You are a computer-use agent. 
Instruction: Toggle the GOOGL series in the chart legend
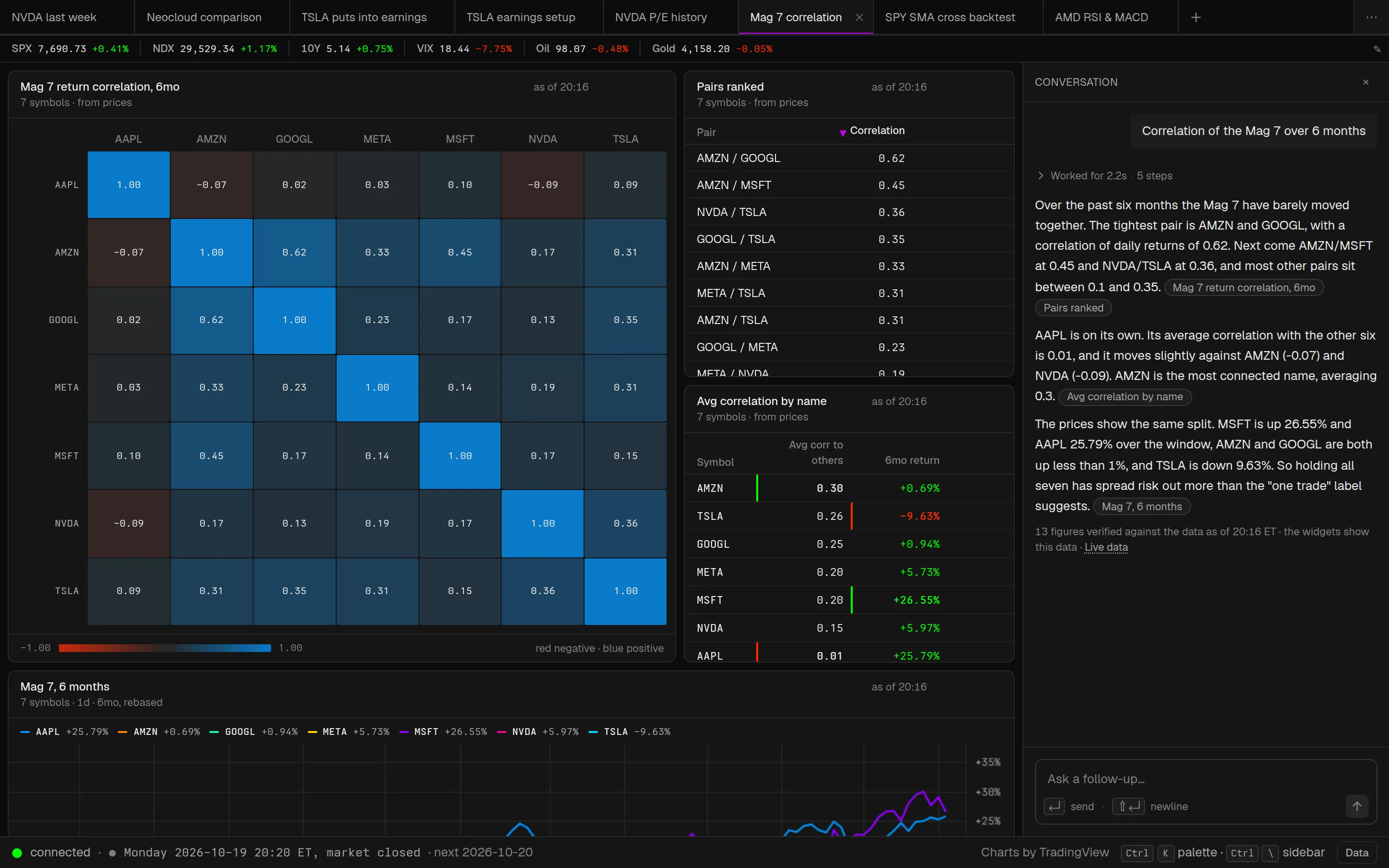254,732
